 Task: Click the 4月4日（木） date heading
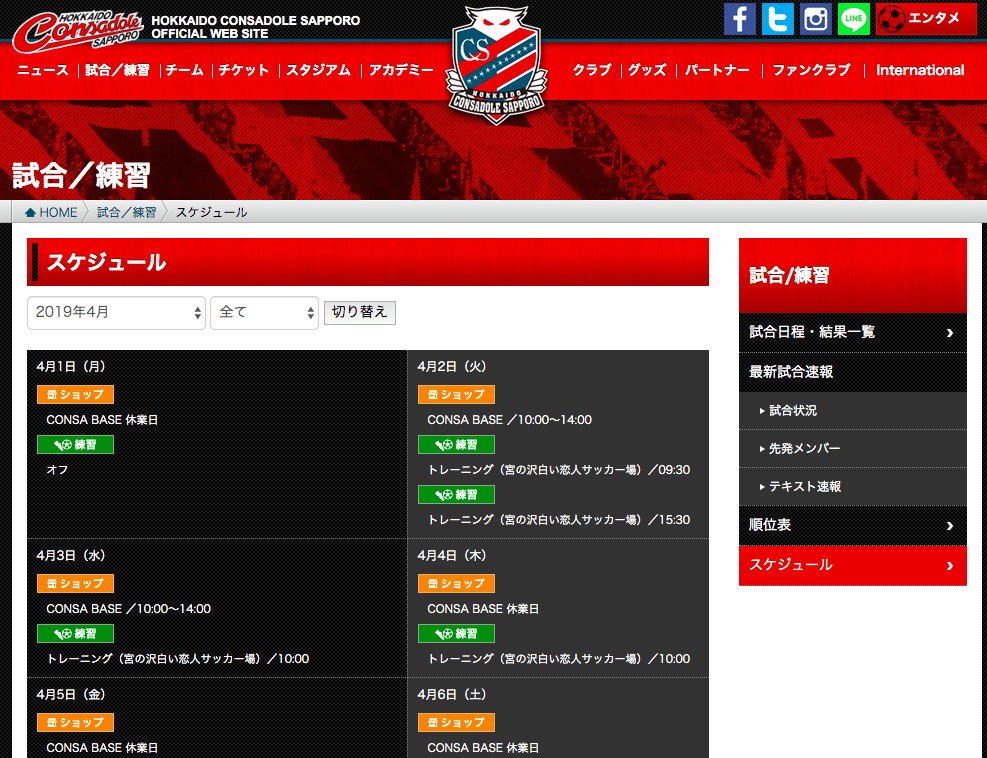pos(451,555)
